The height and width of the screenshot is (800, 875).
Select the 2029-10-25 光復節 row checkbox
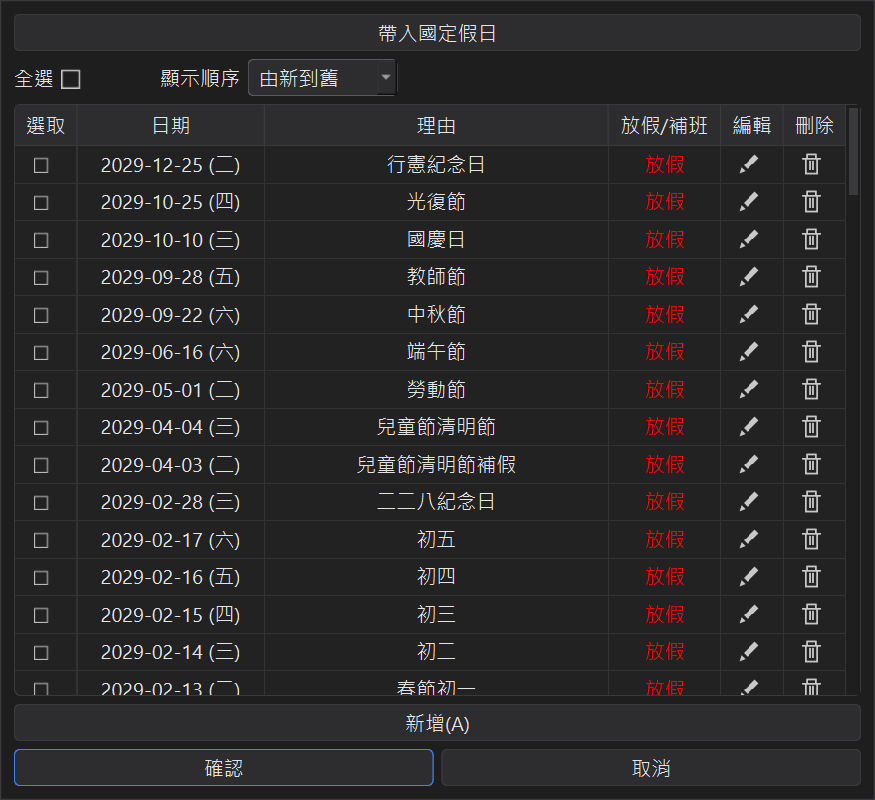coord(41,203)
